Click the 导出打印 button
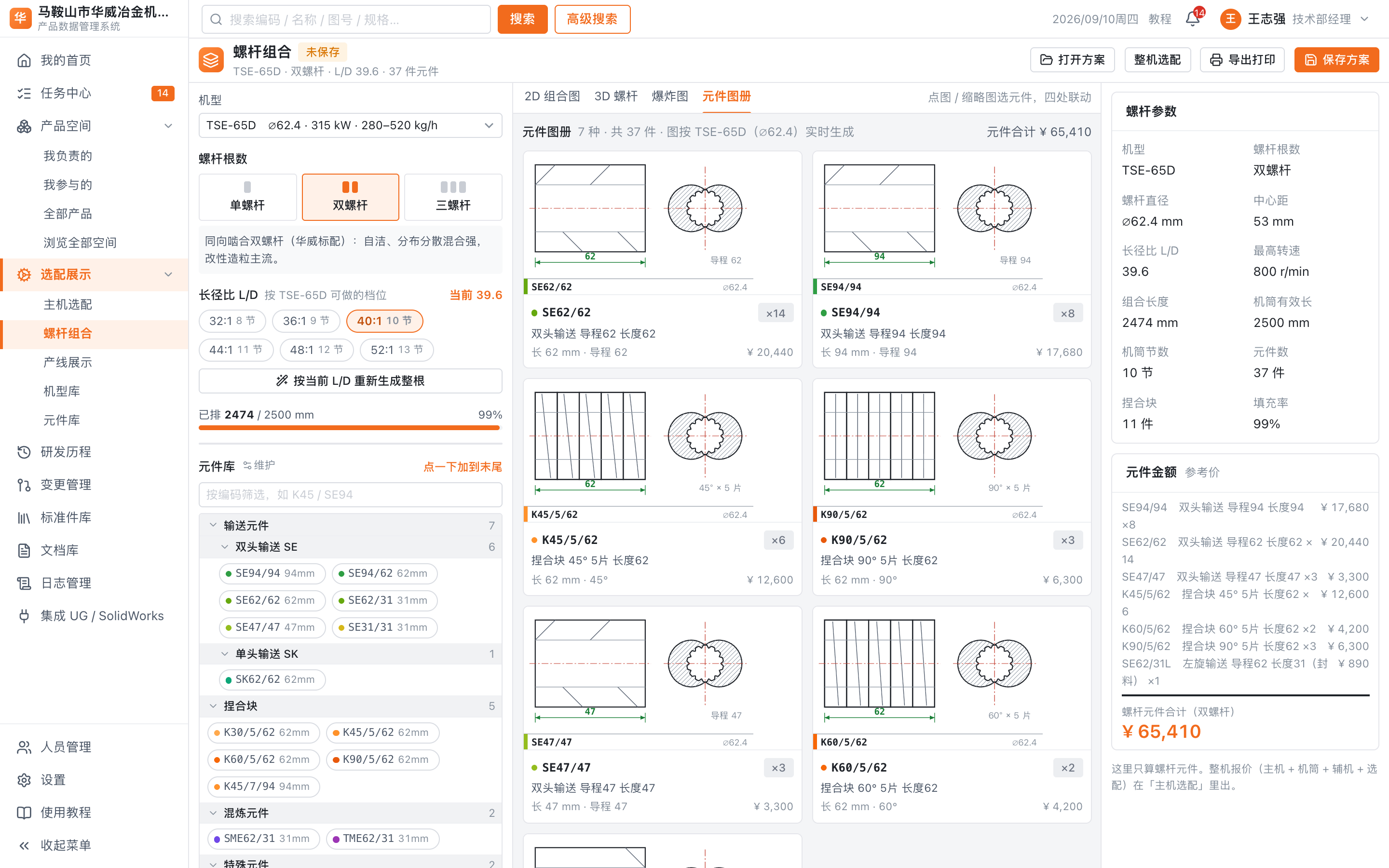 click(1242, 60)
